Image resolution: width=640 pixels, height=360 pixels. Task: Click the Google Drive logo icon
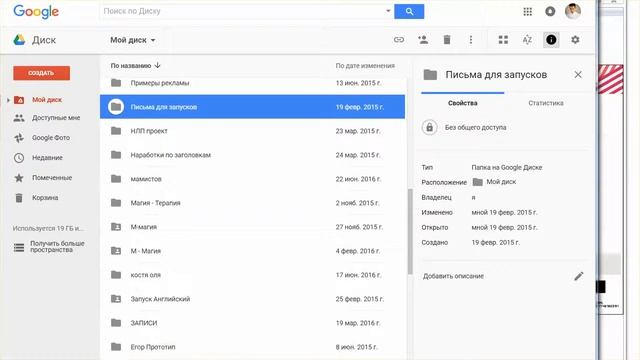19,40
